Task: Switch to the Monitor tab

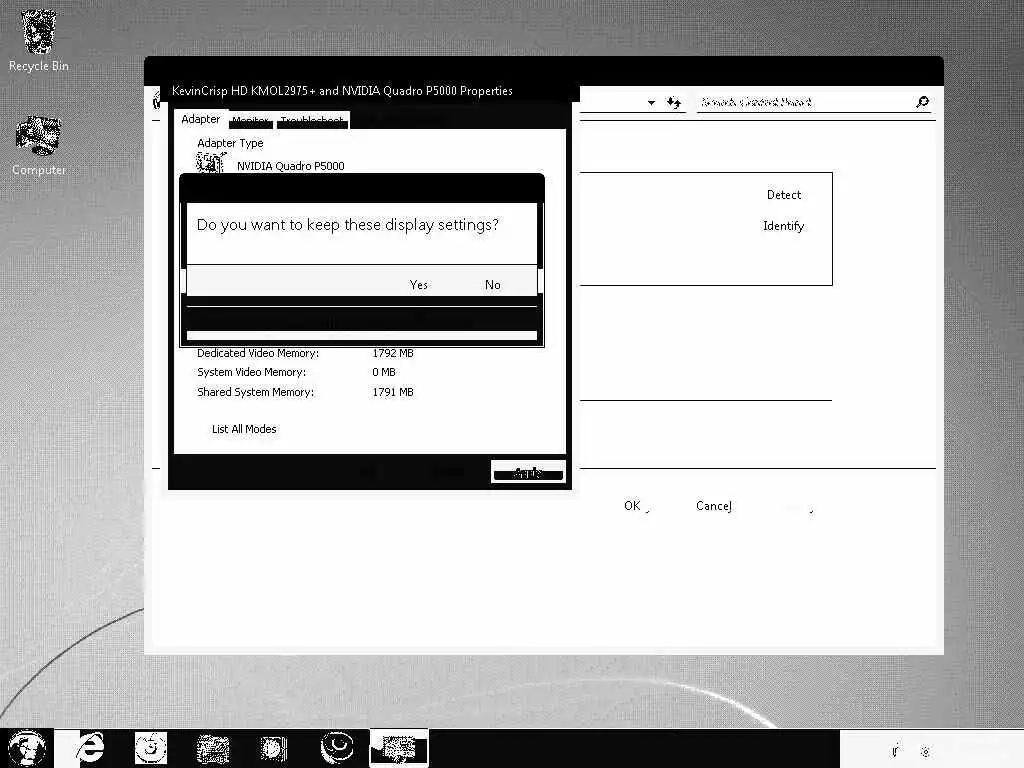Action: click(x=251, y=121)
